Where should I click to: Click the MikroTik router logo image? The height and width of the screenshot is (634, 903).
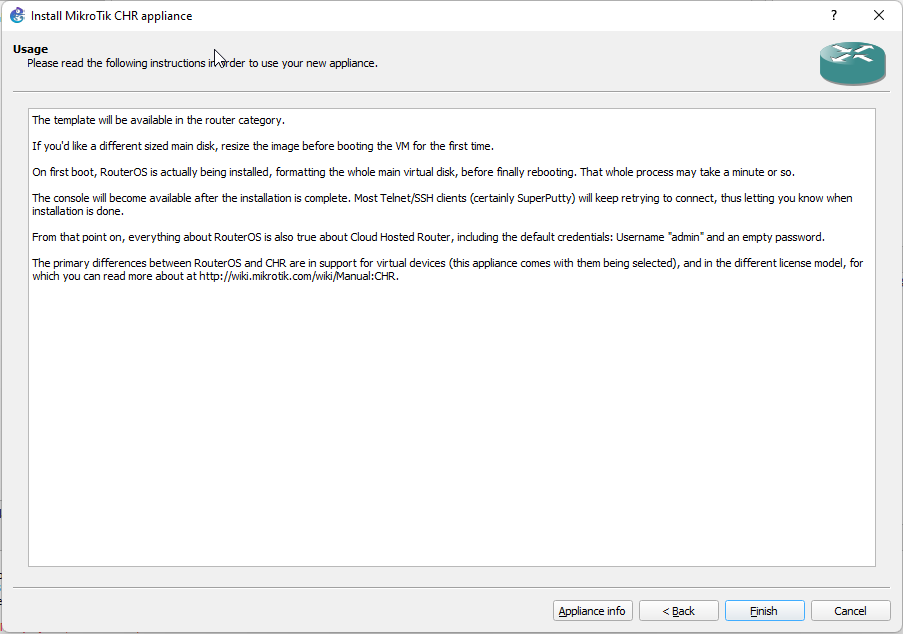852,63
